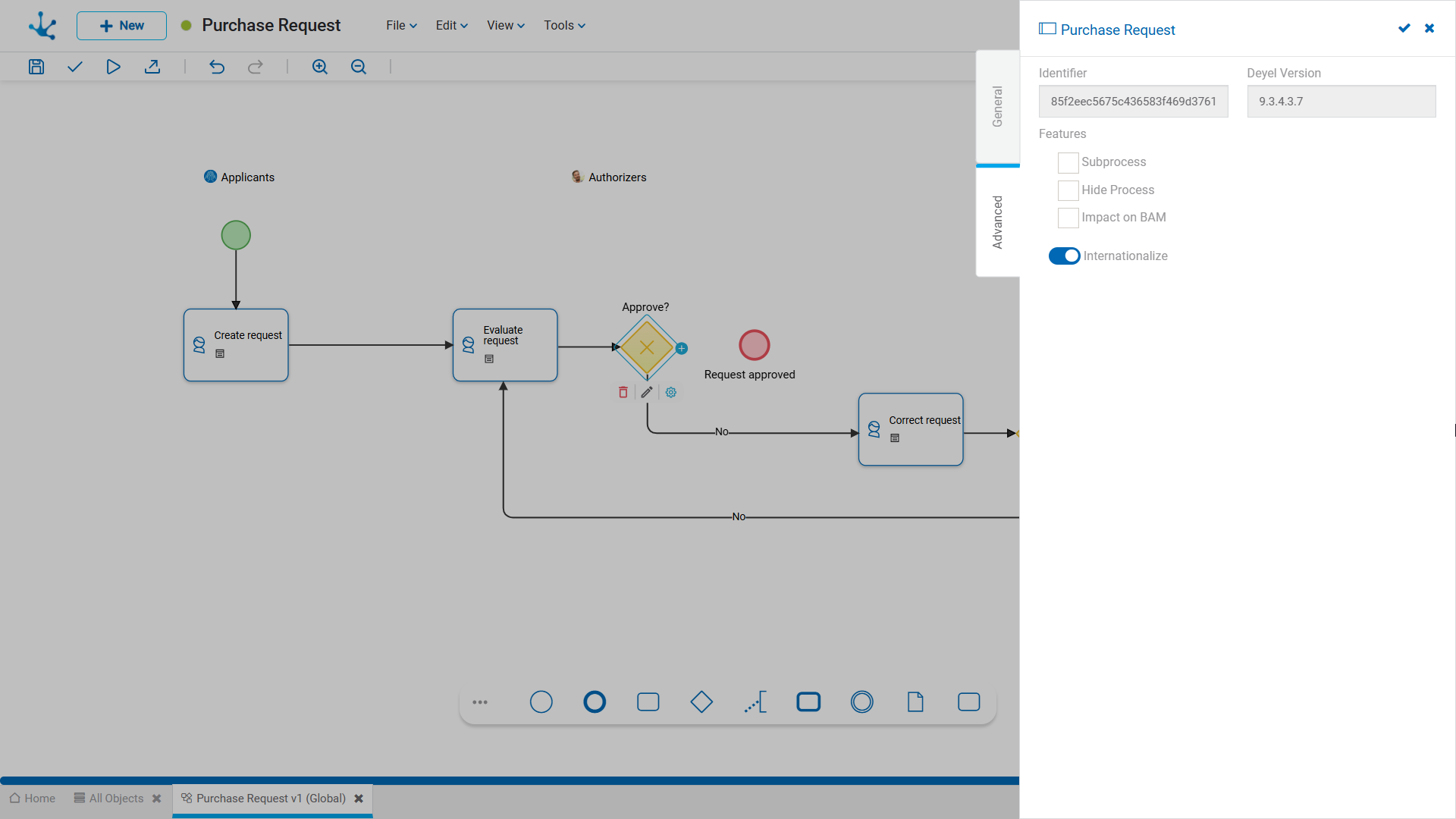1456x819 pixels.
Task: Open gateway settings gear icon
Action: 671,392
